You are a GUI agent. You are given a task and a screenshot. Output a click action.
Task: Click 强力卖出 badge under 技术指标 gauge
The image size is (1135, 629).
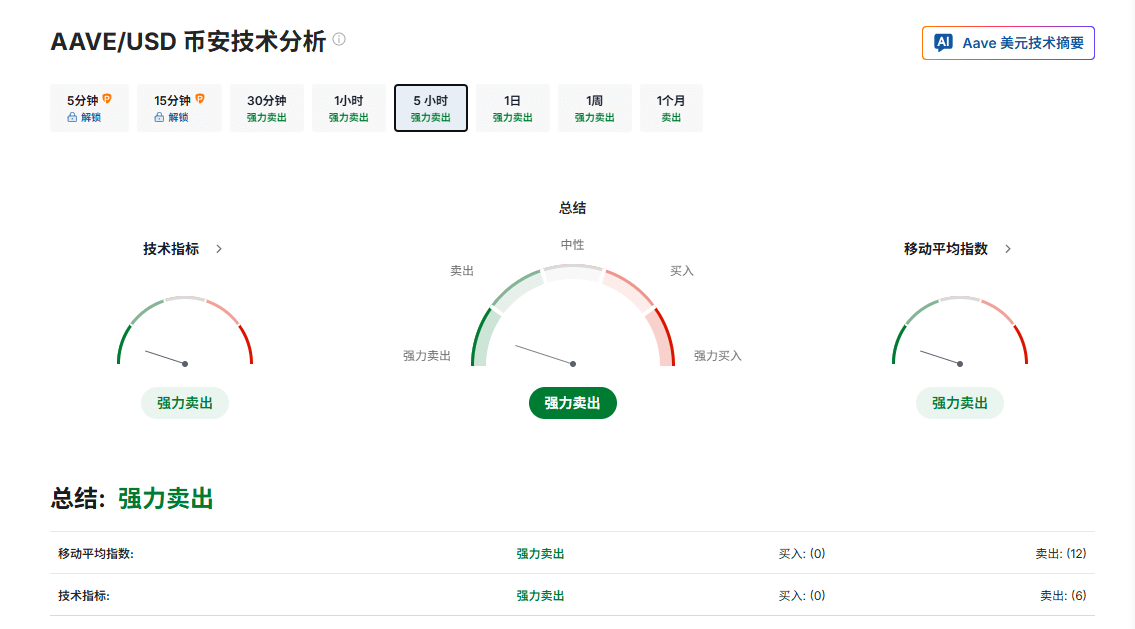pyautogui.click(x=185, y=403)
